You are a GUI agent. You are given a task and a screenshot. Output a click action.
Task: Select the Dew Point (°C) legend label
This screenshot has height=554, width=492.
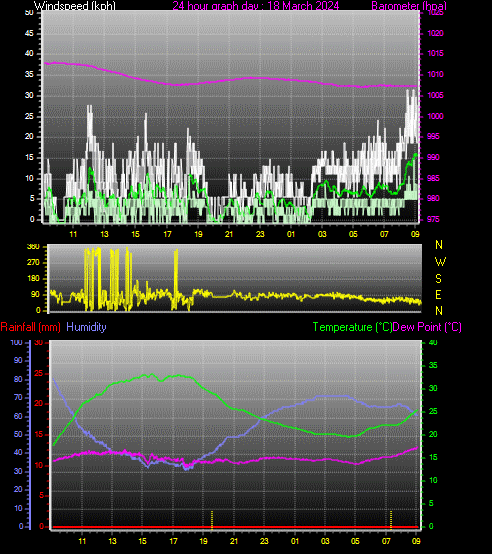point(427,327)
